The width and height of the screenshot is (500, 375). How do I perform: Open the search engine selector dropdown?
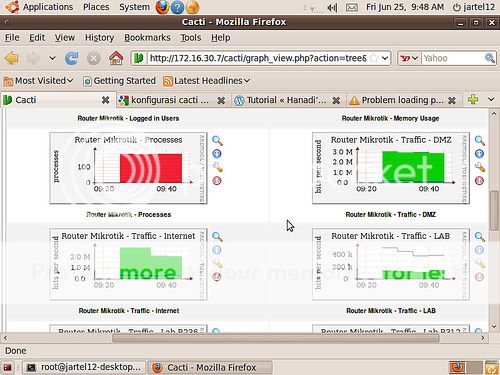point(409,58)
